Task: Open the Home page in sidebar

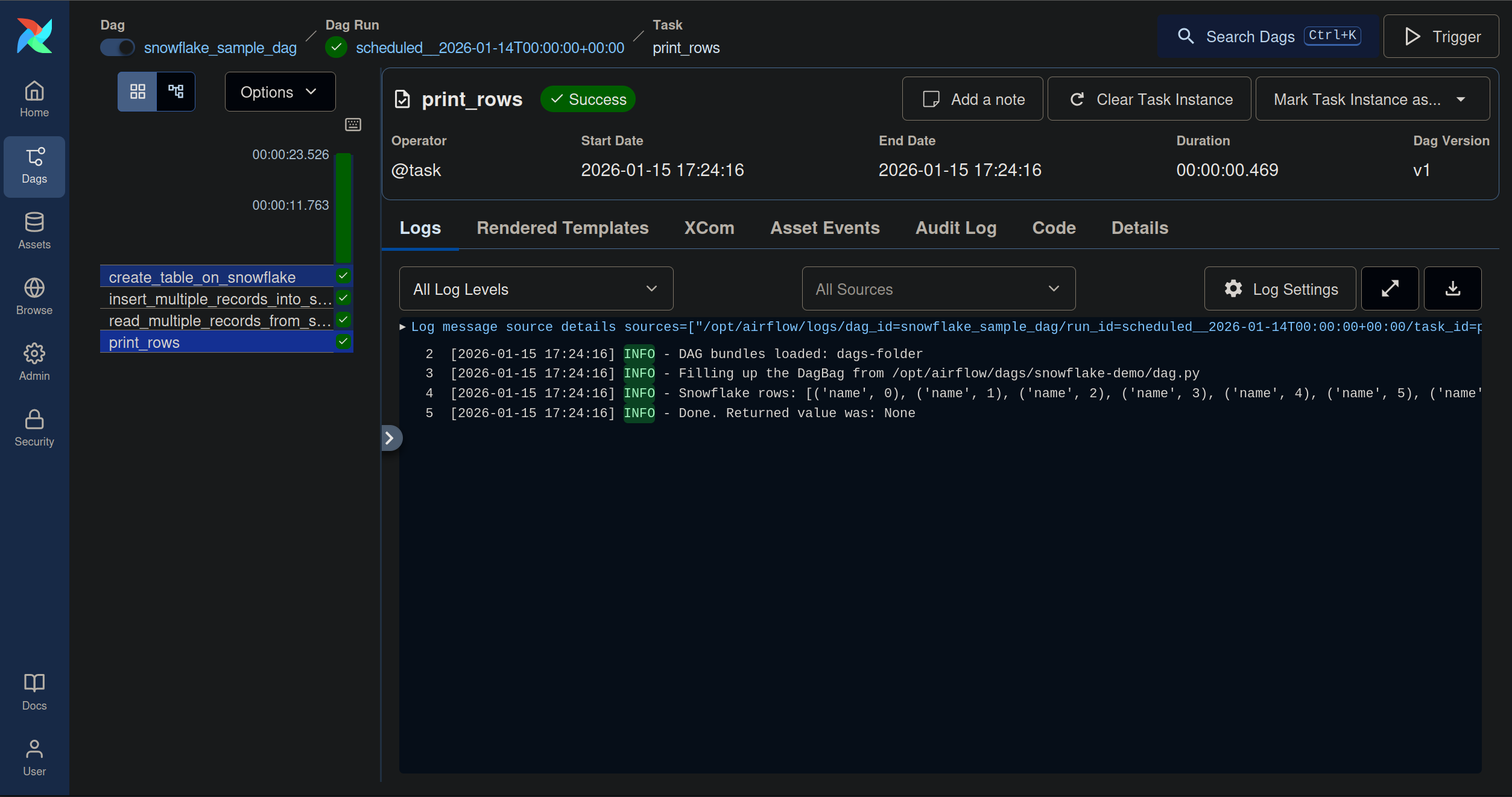Action: pos(34,100)
